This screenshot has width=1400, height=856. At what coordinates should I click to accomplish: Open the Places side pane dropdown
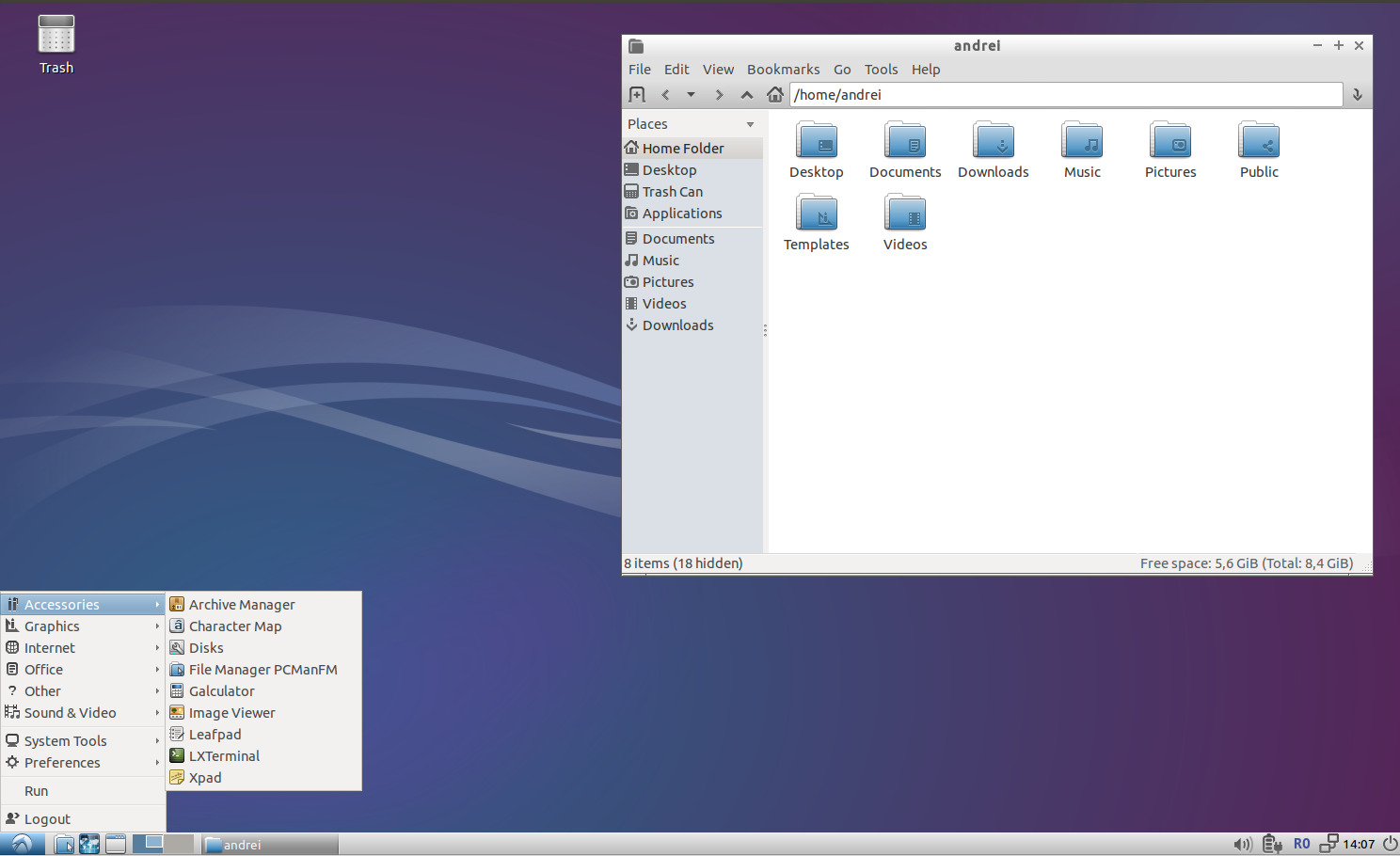coord(750,124)
